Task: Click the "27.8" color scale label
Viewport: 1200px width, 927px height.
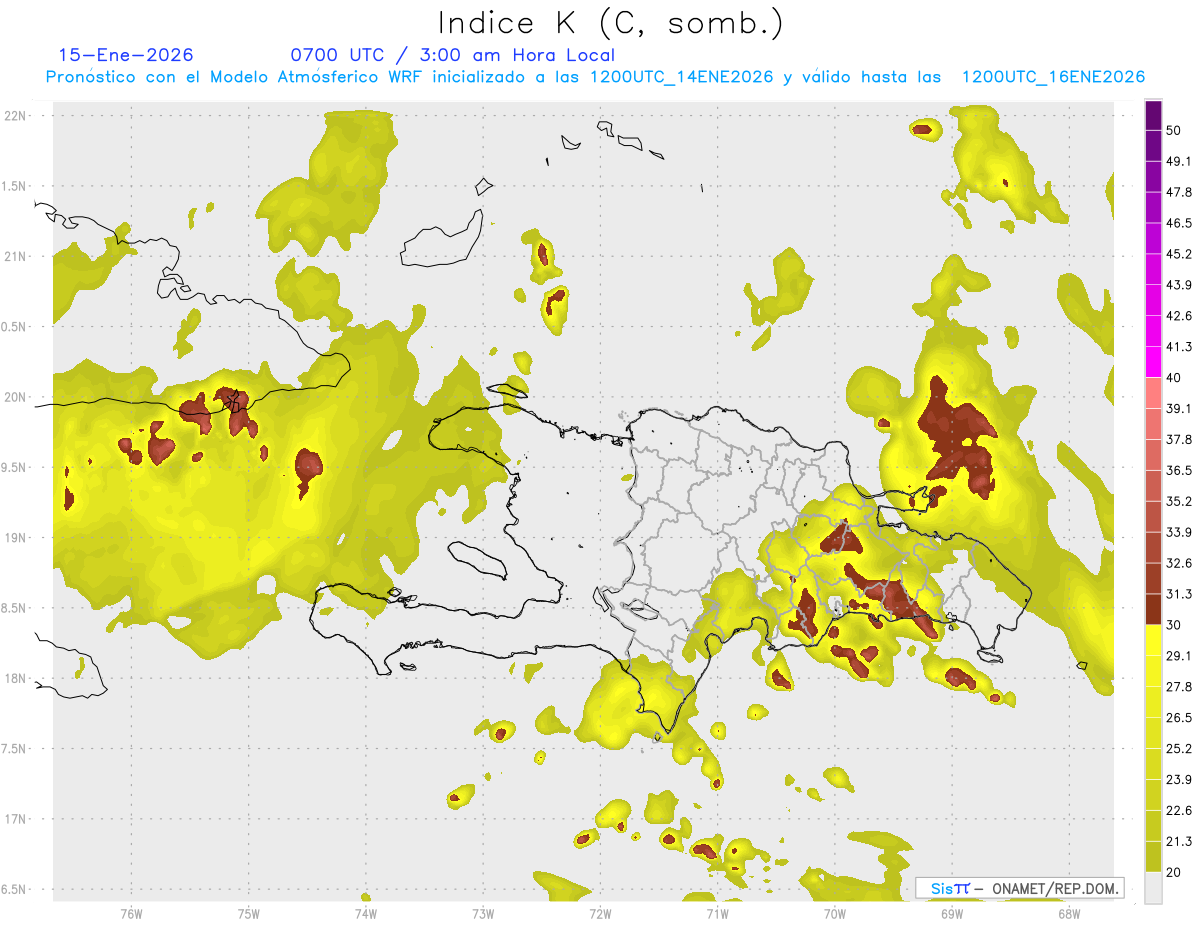Action: [1179, 686]
